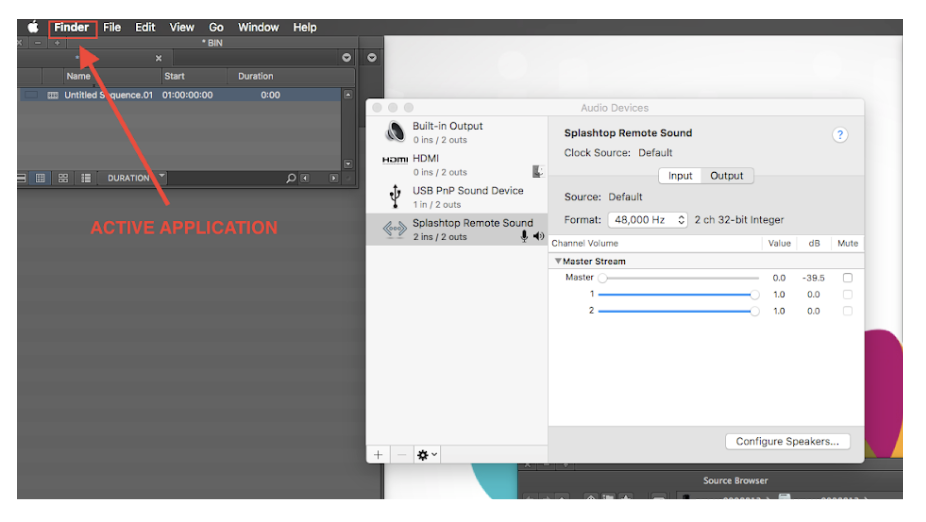Image resolution: width=926 pixels, height=522 pixels.
Task: Open the File menu
Action: [x=112, y=27]
